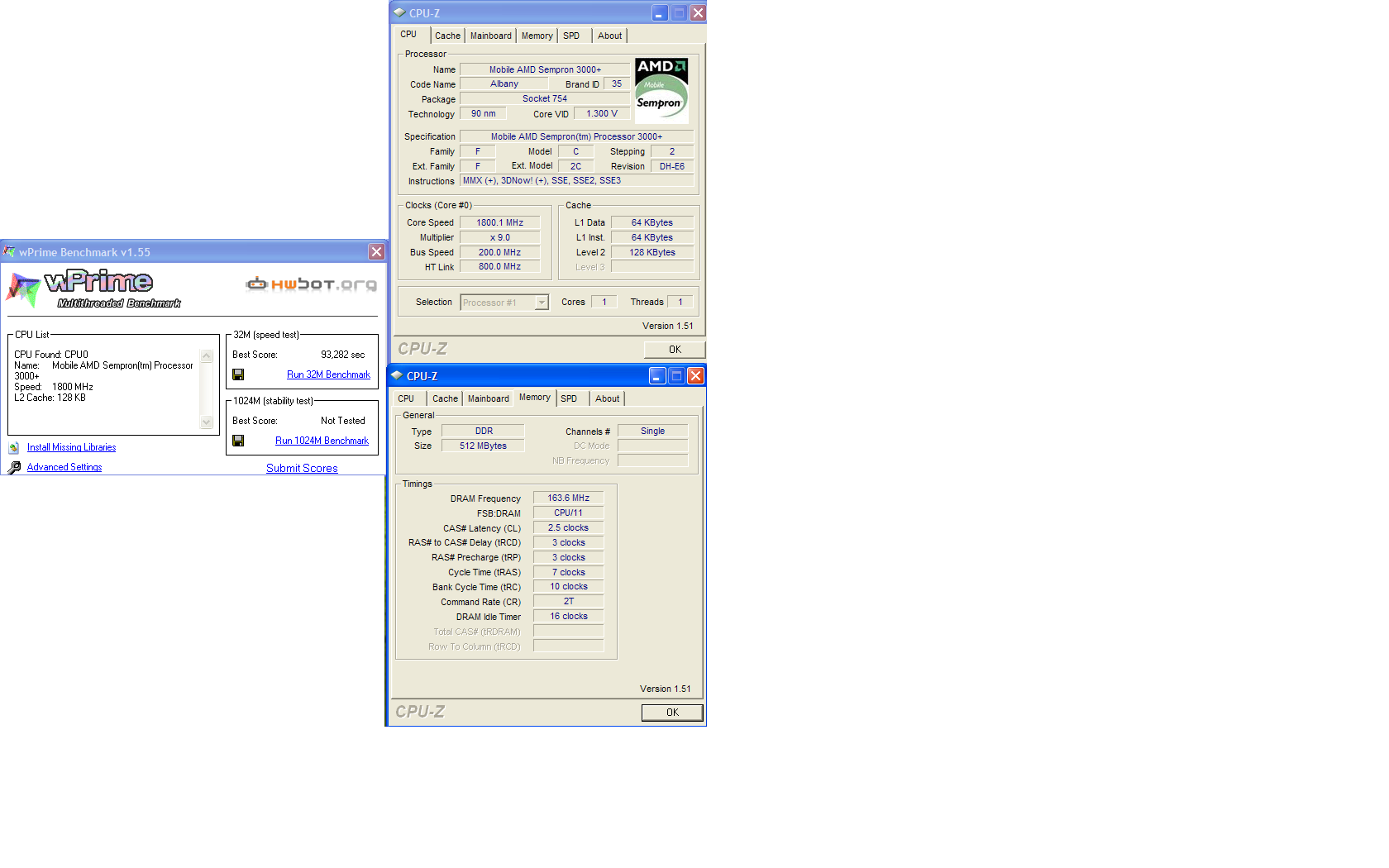
Task: Open Memory tab in top CPU-Z window
Action: click(x=537, y=36)
